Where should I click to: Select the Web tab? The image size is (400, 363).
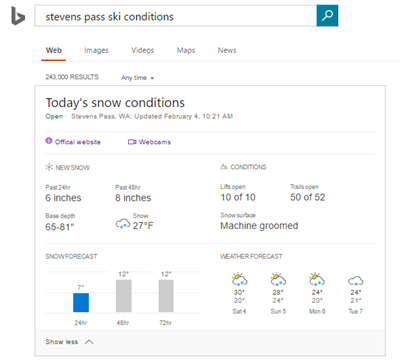[x=54, y=50]
